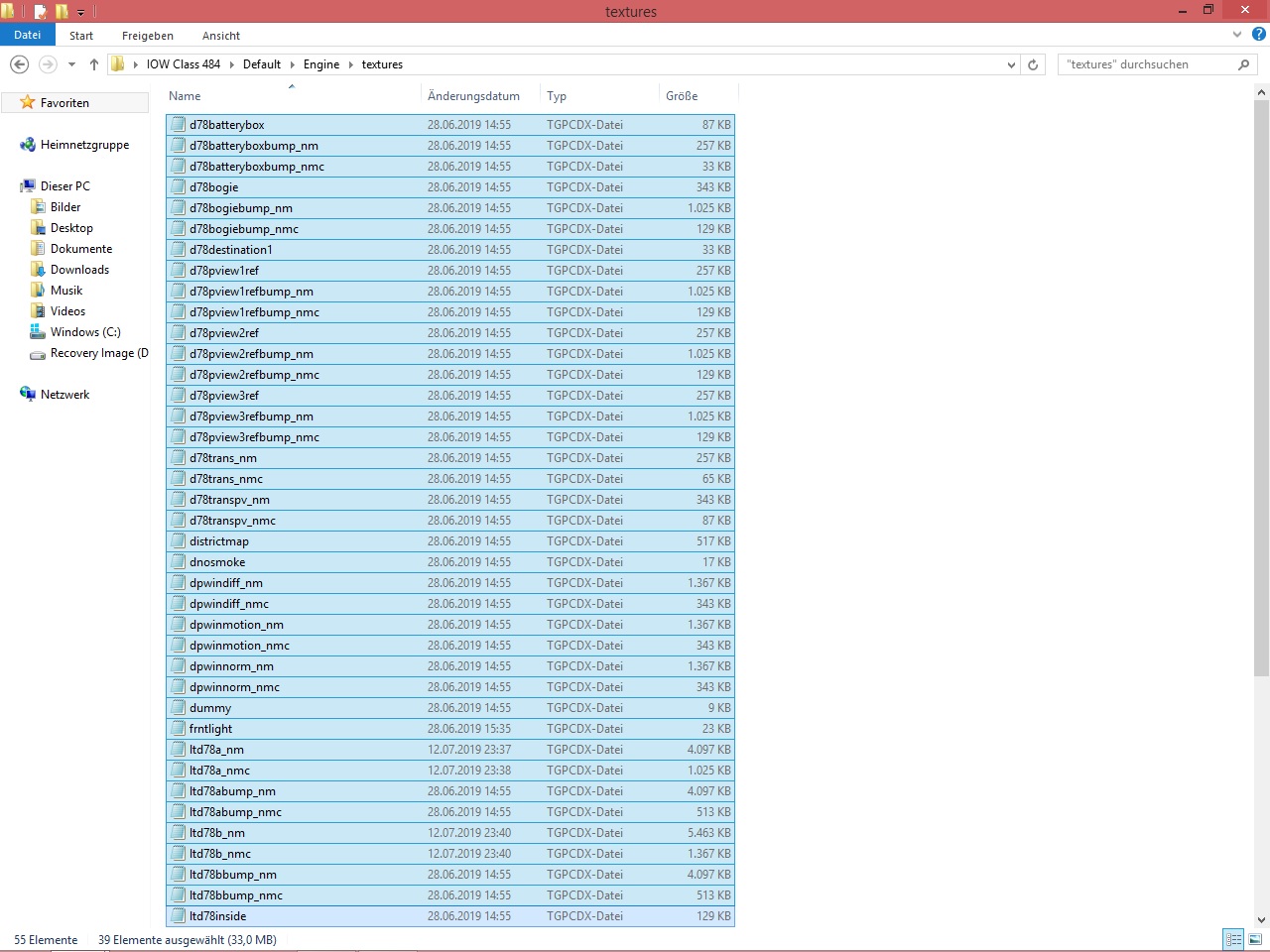Click the d78bogie file icon

[179, 187]
